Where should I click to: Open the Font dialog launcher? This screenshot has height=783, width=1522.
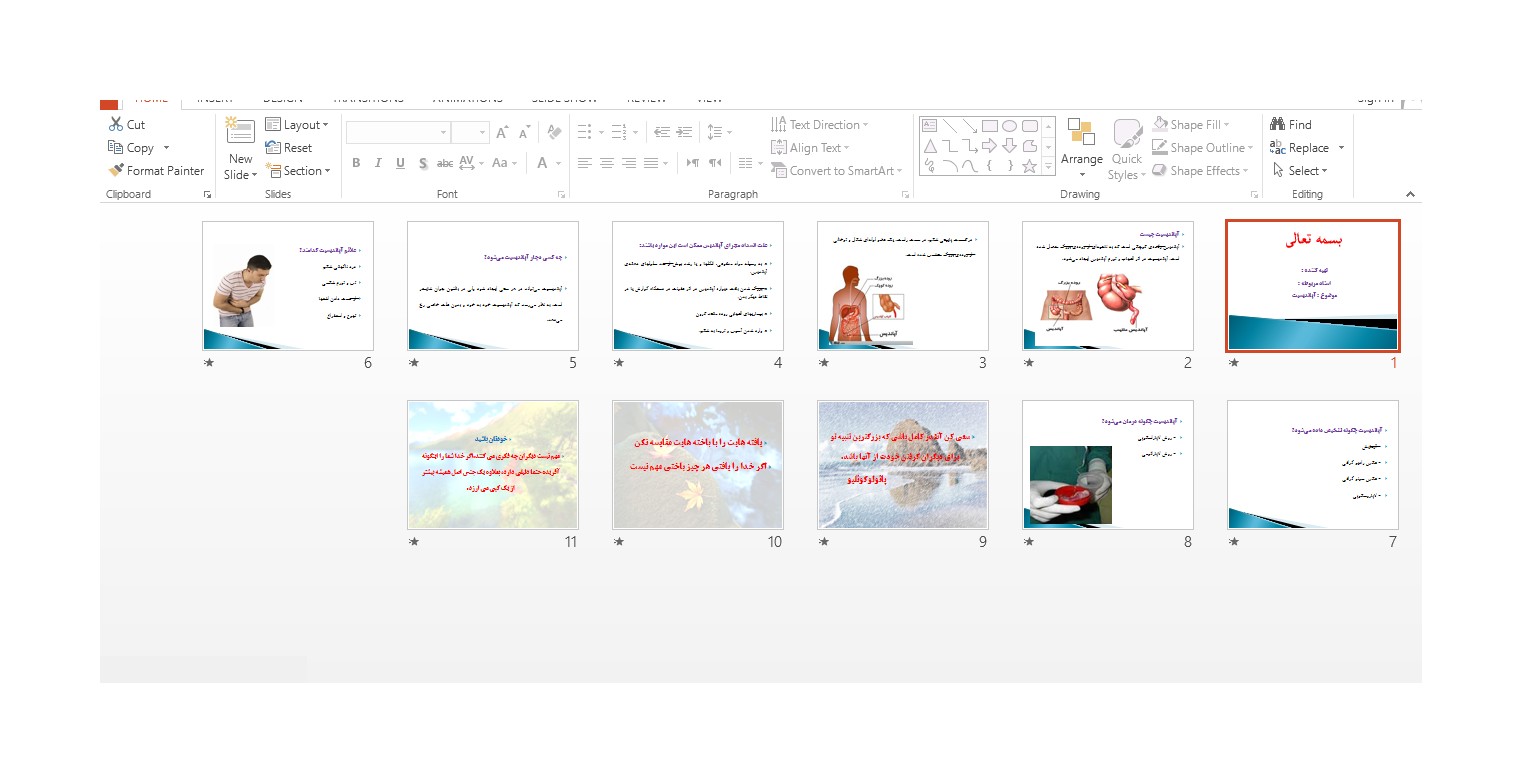pos(561,195)
